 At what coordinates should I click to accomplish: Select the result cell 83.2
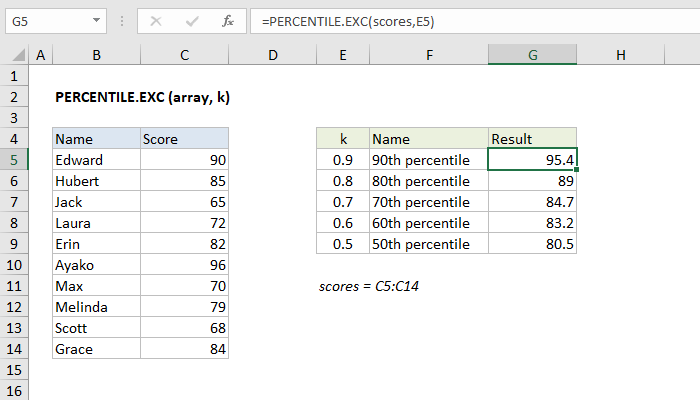click(533, 223)
